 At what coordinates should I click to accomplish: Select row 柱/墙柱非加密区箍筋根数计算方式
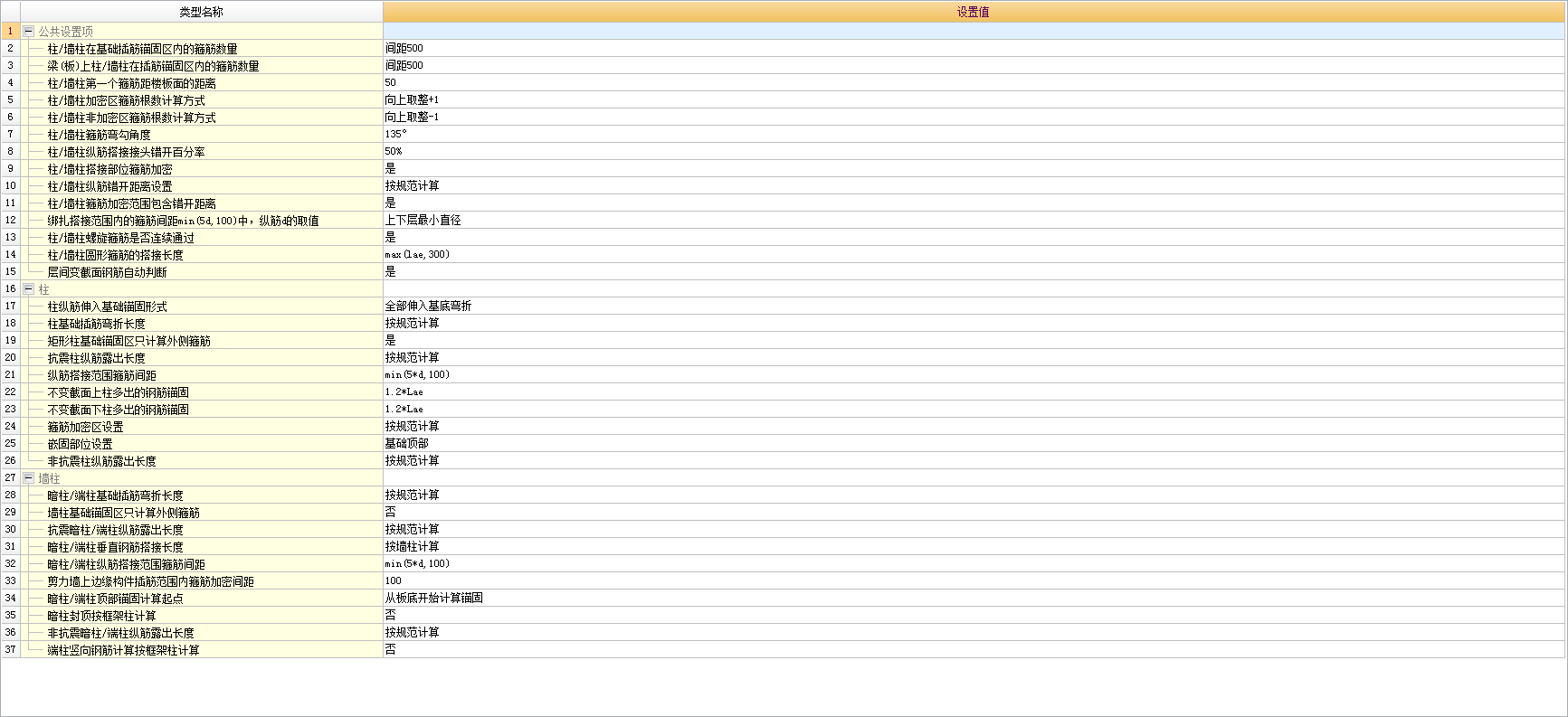pyautogui.click(x=131, y=118)
